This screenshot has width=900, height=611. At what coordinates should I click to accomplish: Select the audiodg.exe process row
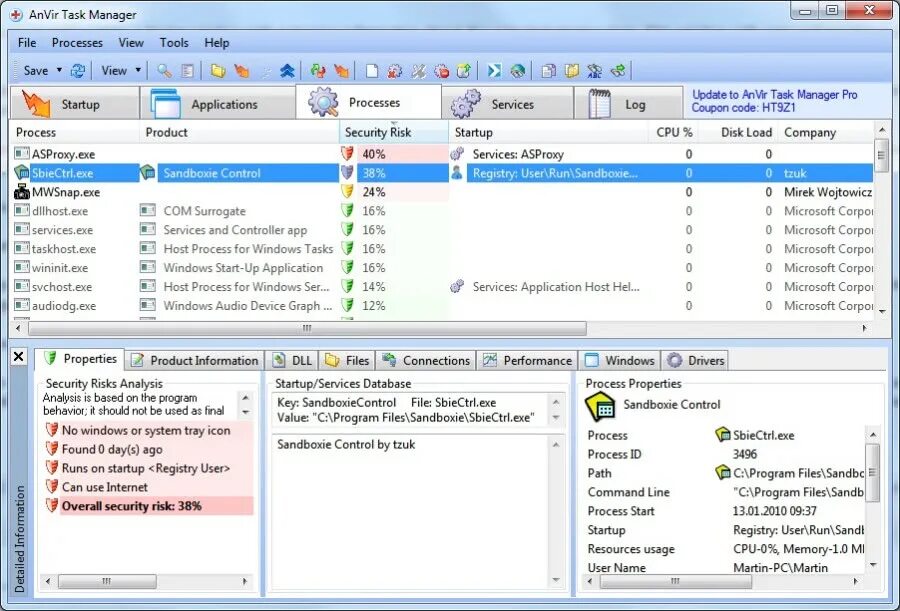[443, 306]
